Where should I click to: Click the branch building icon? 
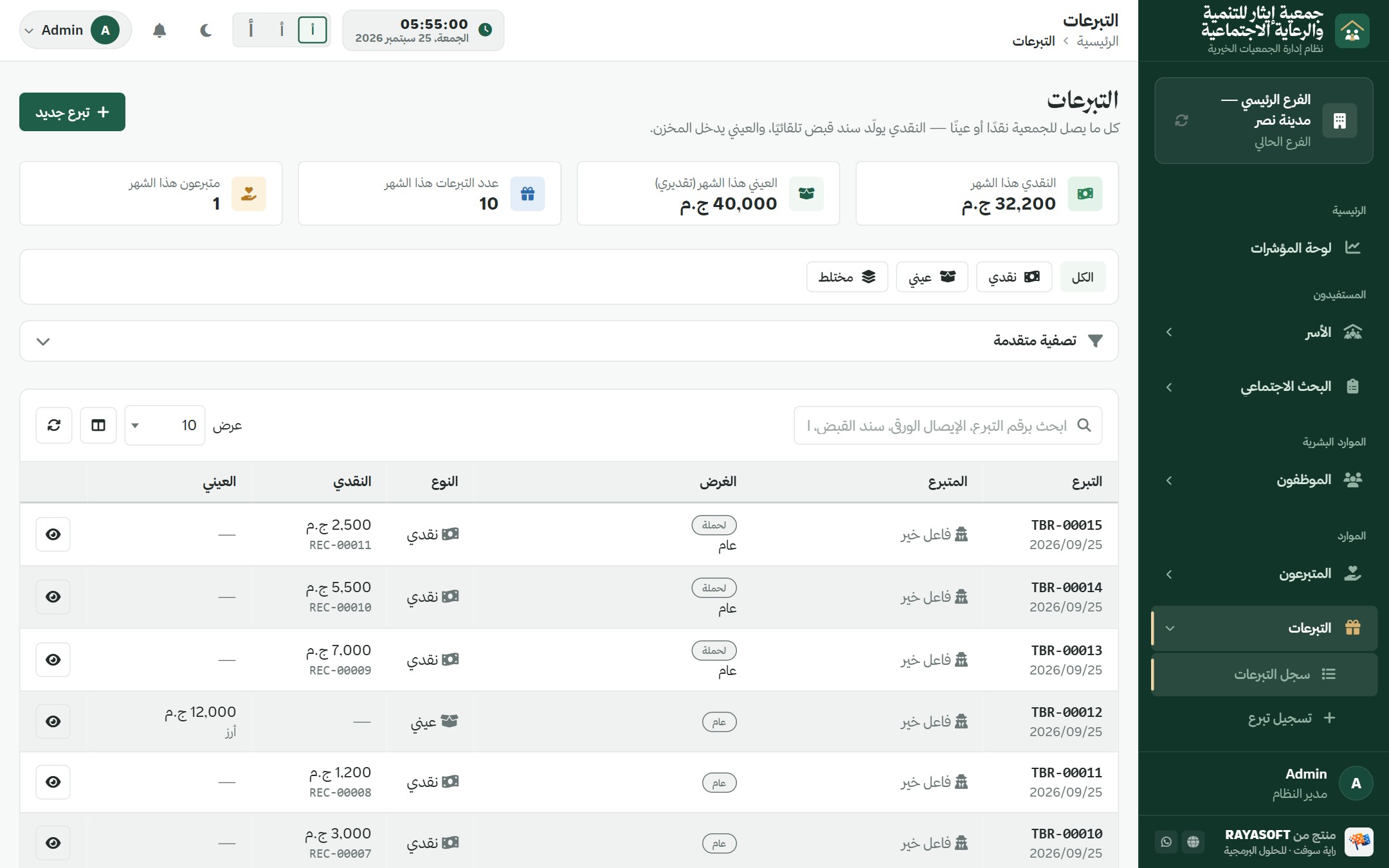click(1339, 120)
